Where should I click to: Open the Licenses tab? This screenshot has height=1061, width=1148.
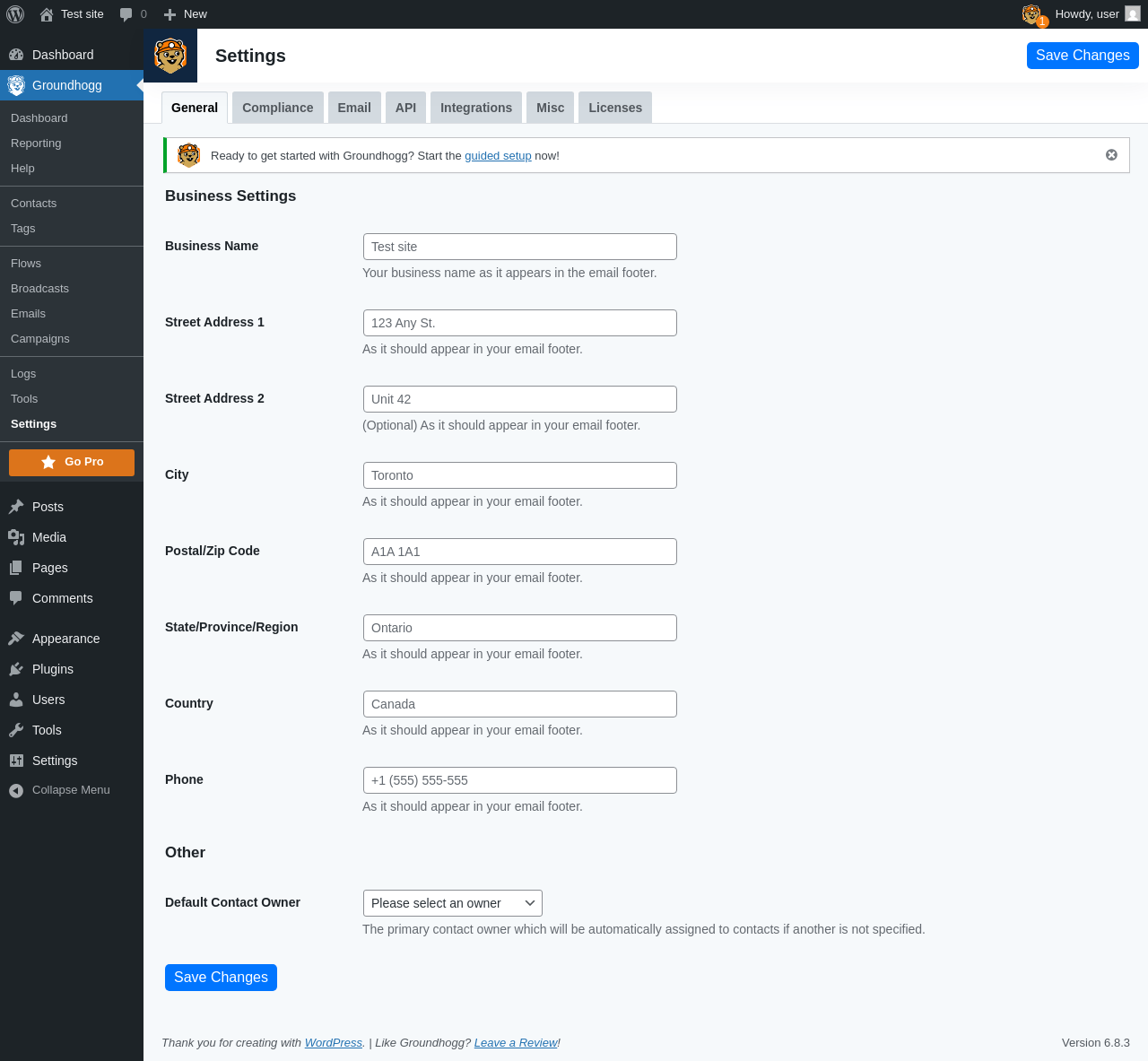click(615, 108)
